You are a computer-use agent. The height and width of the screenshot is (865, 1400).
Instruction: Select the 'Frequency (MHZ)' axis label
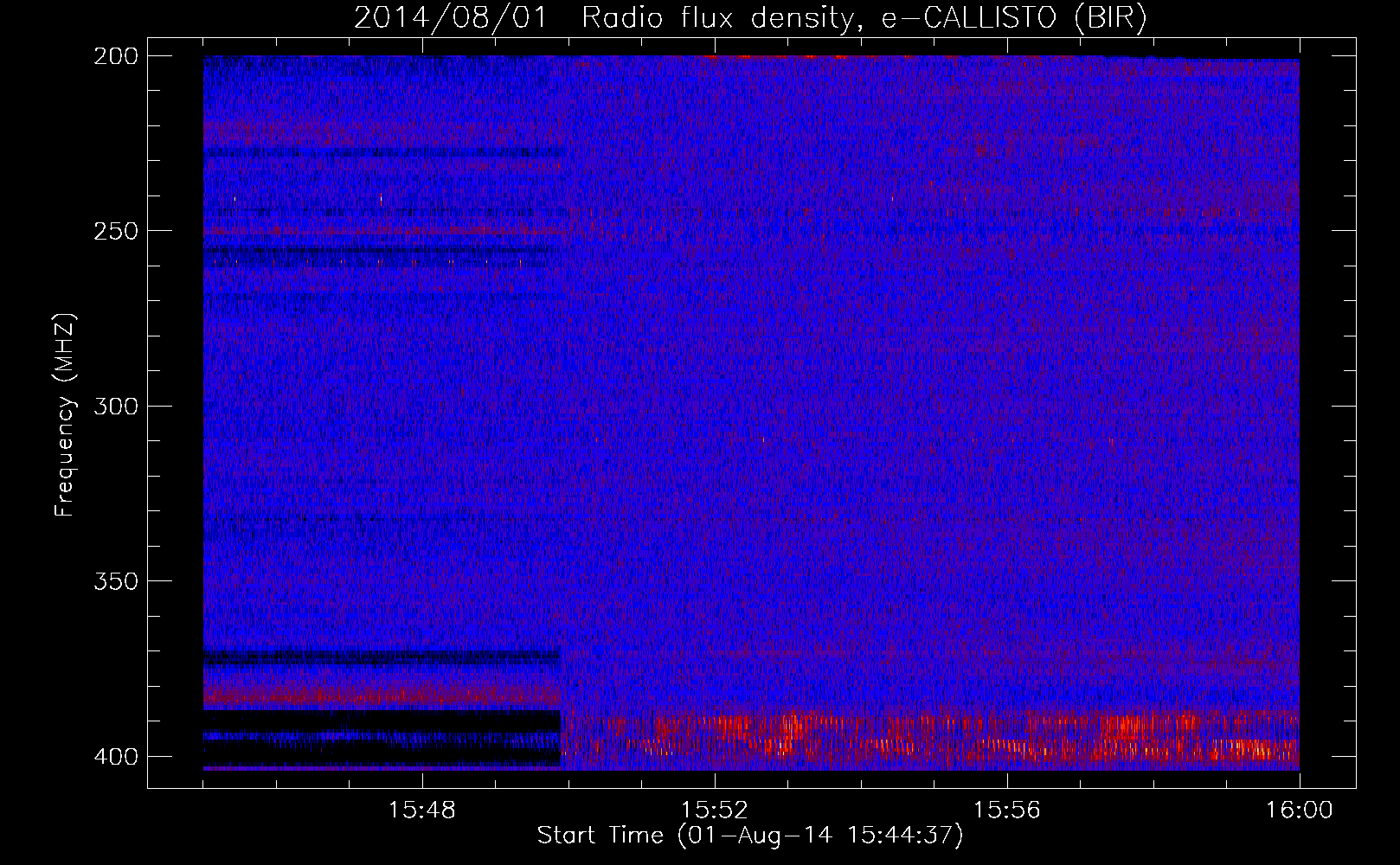(65, 414)
